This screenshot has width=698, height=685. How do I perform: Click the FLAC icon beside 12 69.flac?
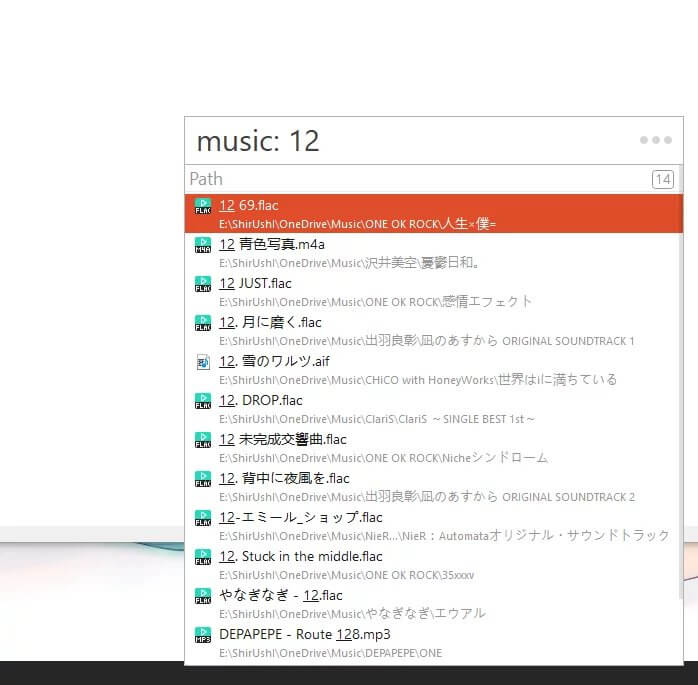click(x=203, y=206)
